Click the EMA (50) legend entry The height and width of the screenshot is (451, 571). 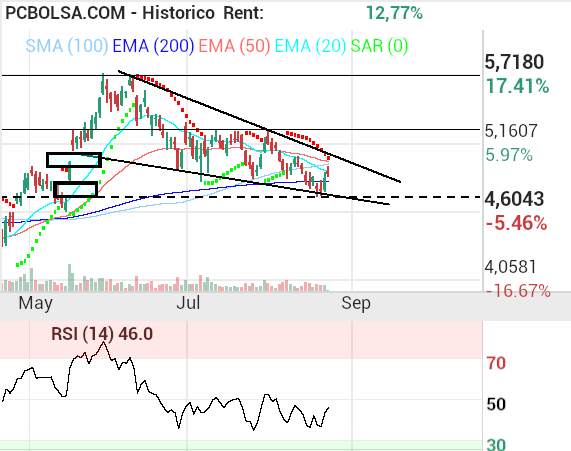(234, 46)
